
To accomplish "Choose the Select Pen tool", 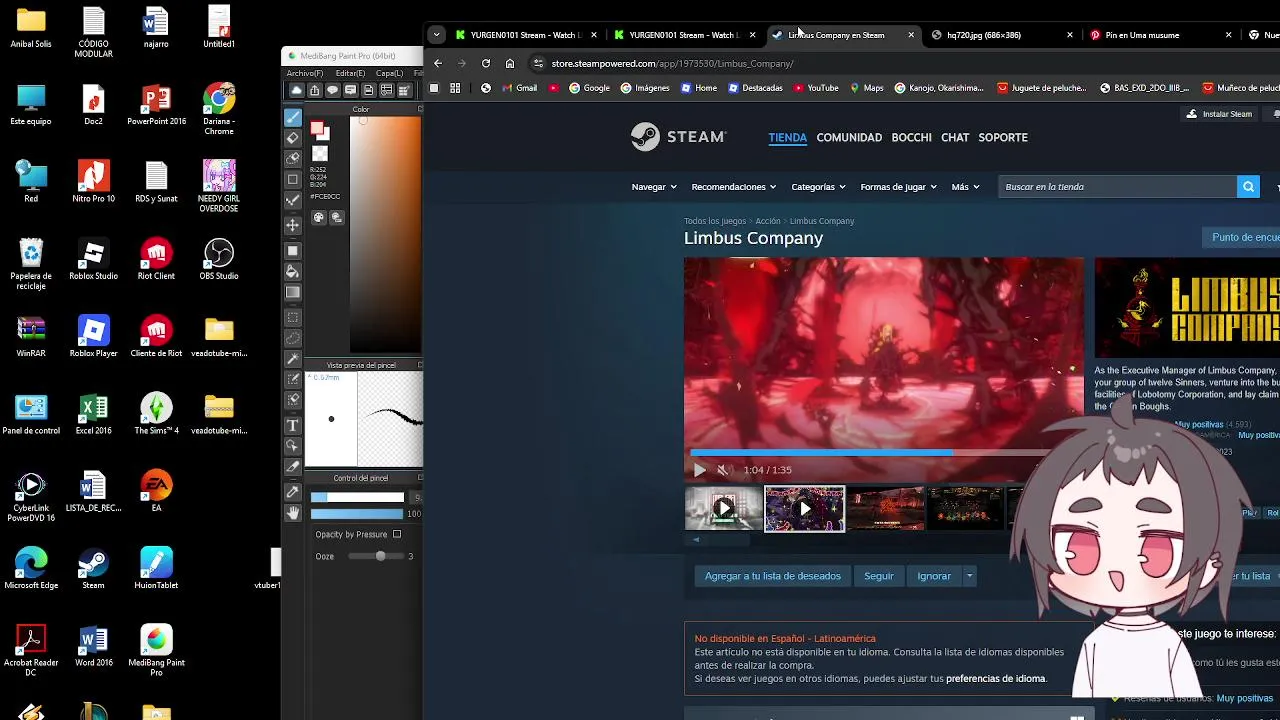I will point(293,379).
